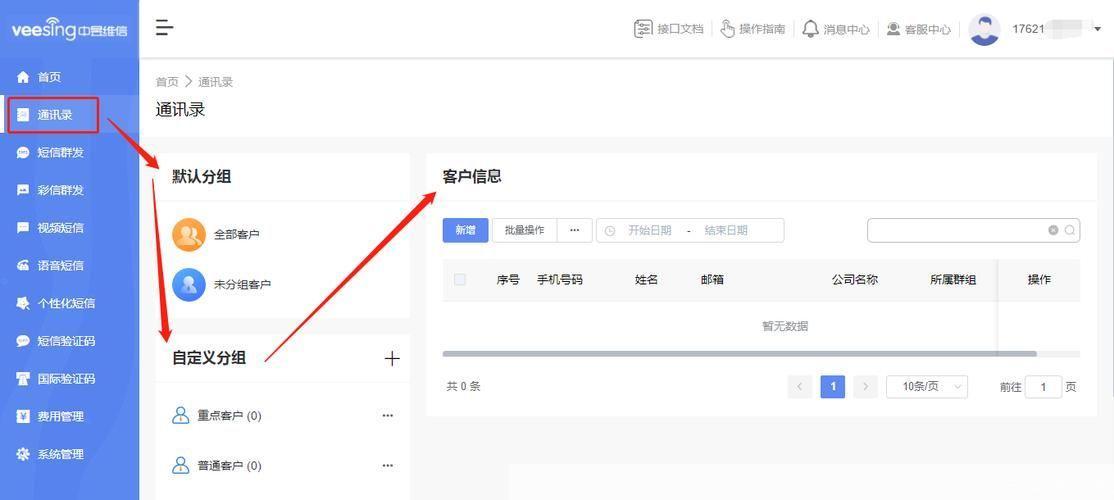Open more options for 普通客户 group
1114x500 pixels.
click(x=388, y=466)
